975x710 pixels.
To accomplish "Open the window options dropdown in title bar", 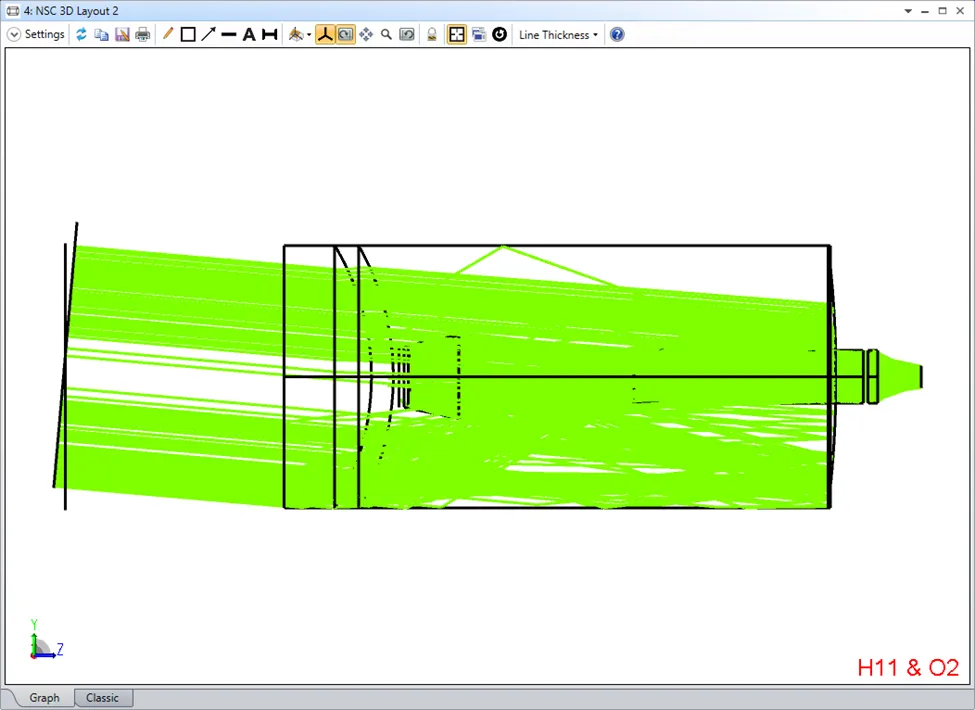I will pos(908,10).
